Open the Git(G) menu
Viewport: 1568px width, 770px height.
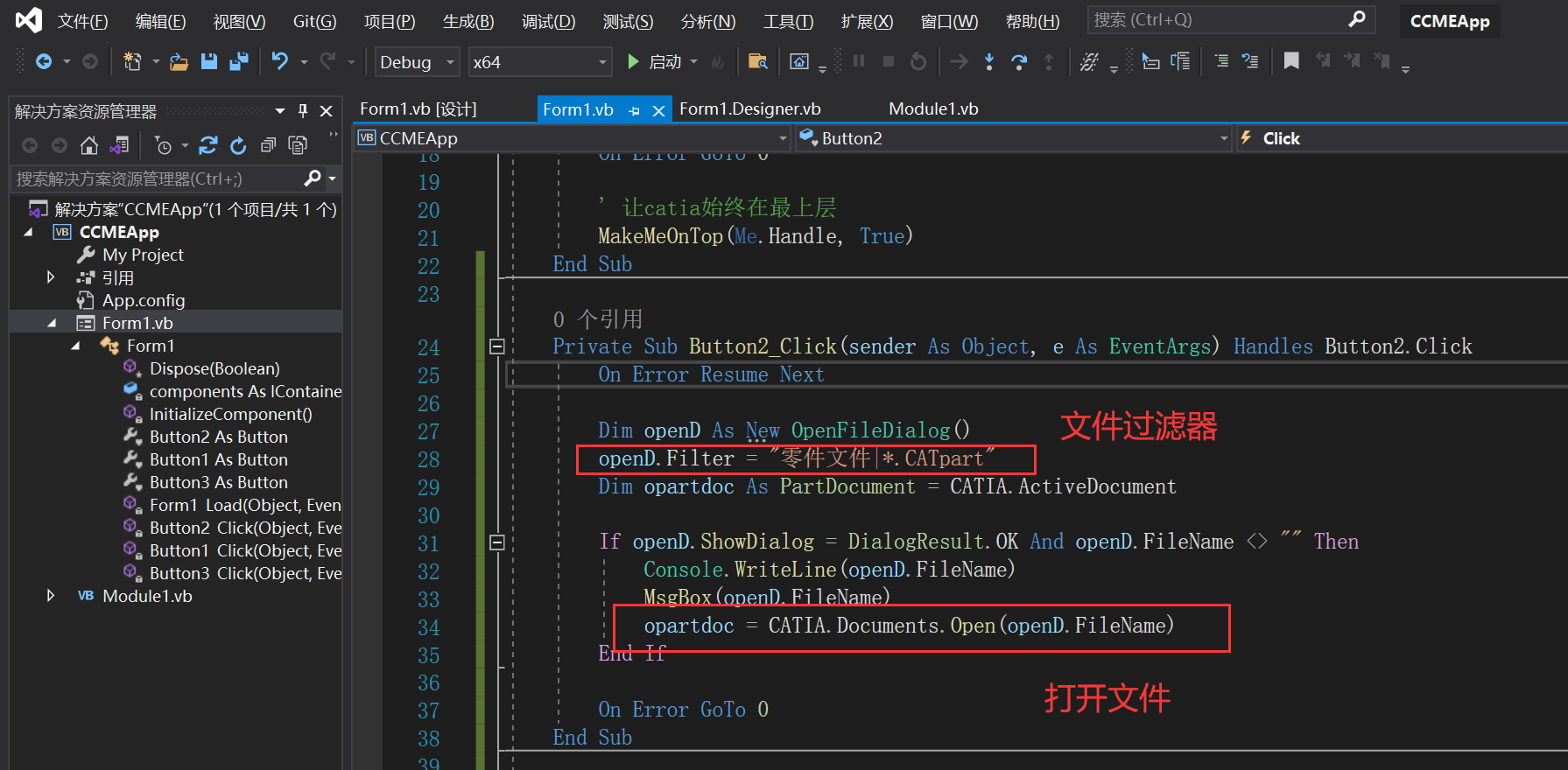pyautogui.click(x=314, y=21)
